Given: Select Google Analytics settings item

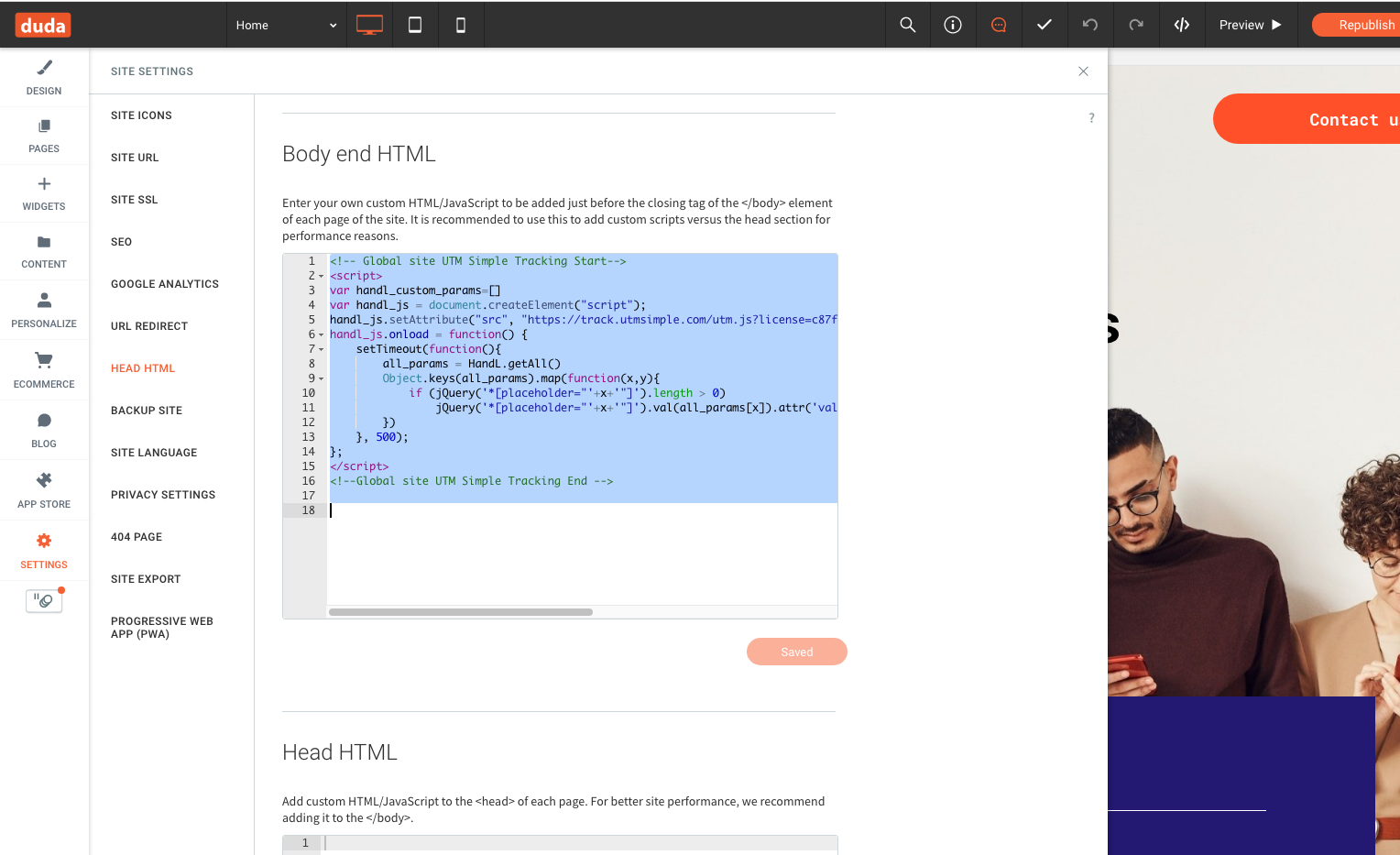Looking at the screenshot, I should (165, 284).
